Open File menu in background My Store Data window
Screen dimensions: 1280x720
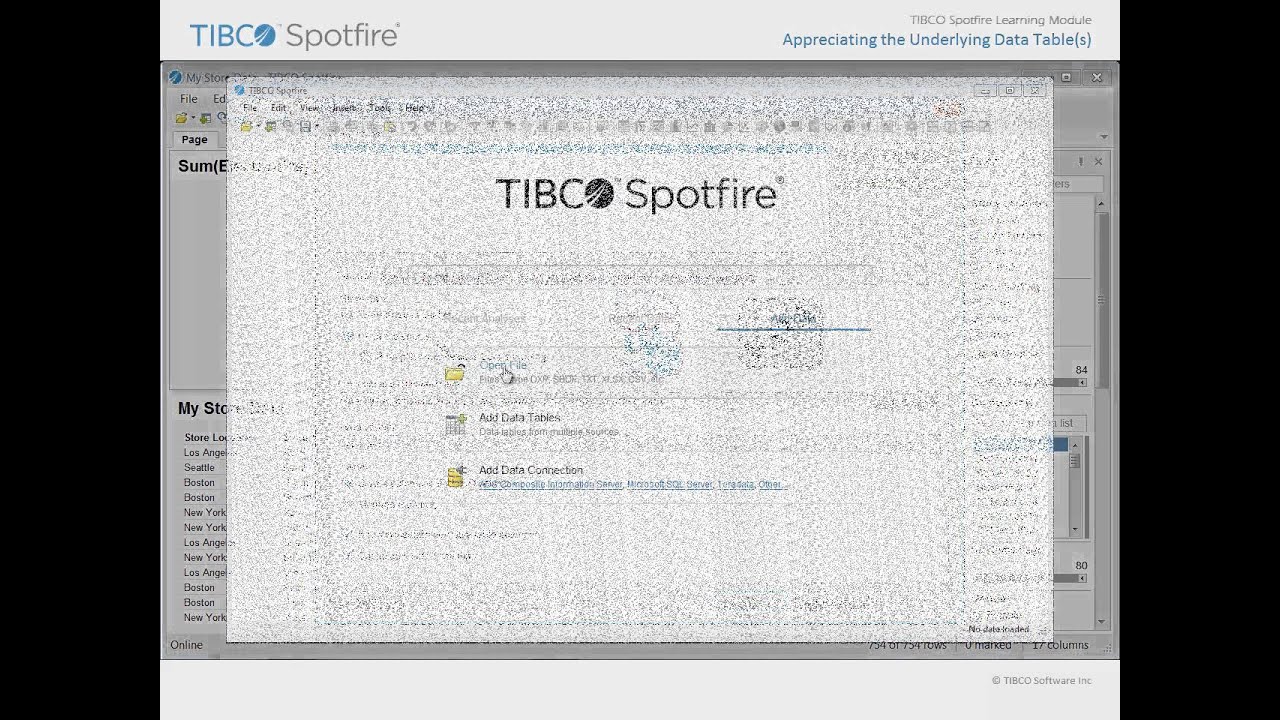[x=188, y=99]
